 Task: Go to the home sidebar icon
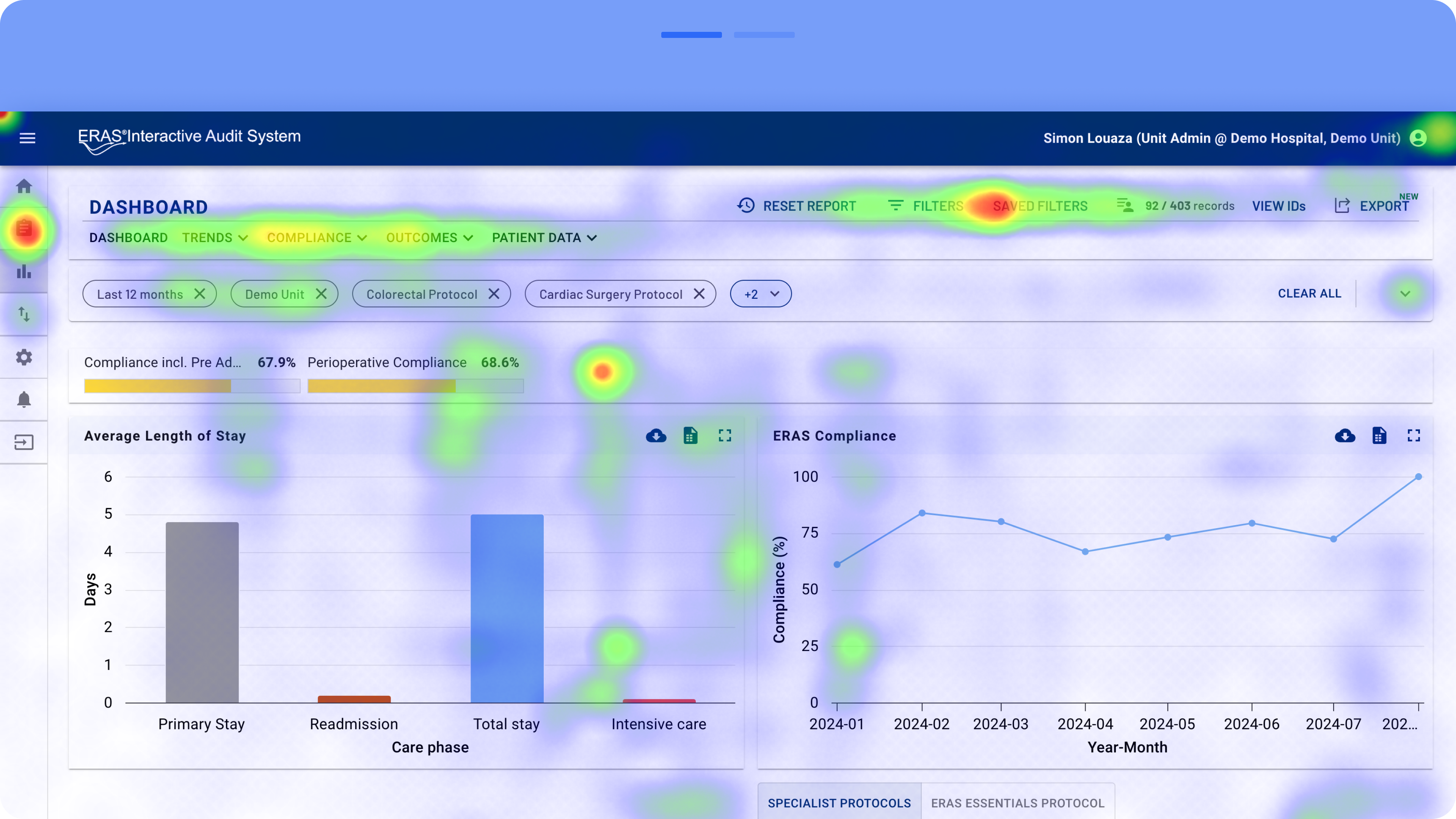point(24,186)
